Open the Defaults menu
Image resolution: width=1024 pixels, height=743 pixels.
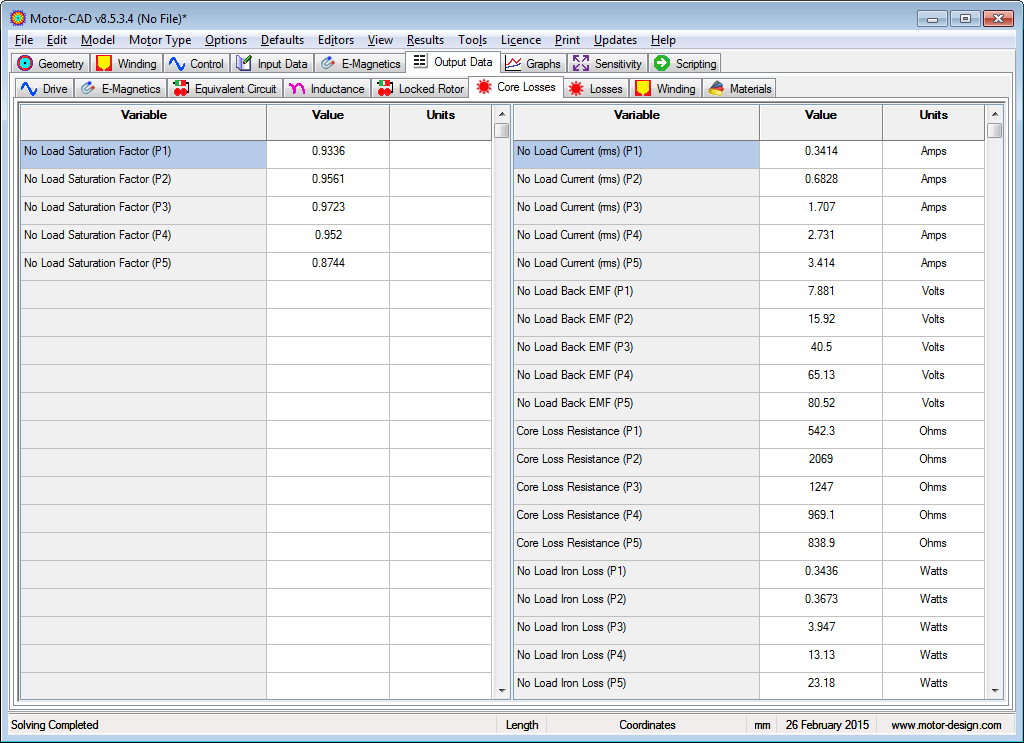click(x=282, y=40)
